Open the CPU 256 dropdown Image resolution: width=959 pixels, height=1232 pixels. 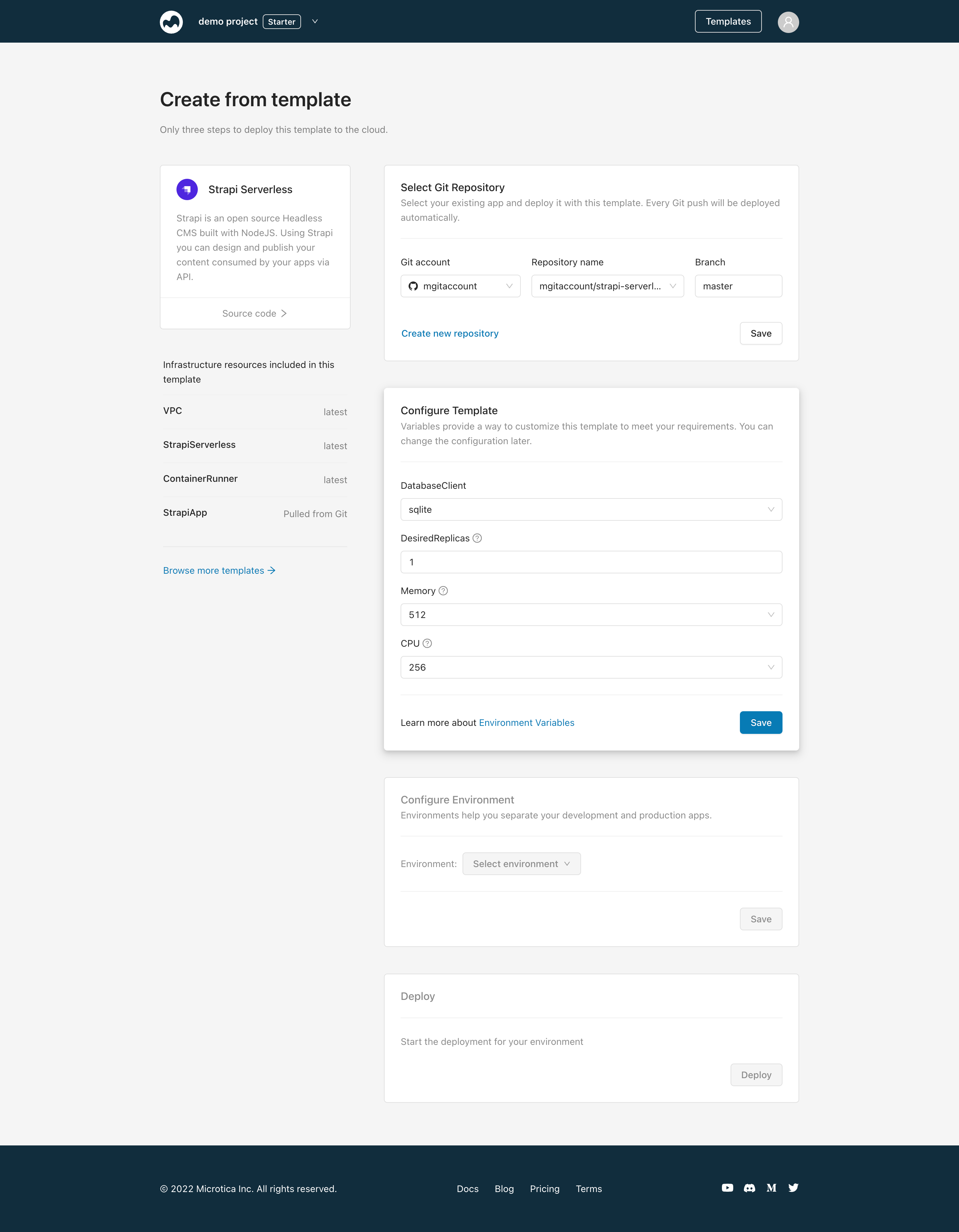coord(591,667)
